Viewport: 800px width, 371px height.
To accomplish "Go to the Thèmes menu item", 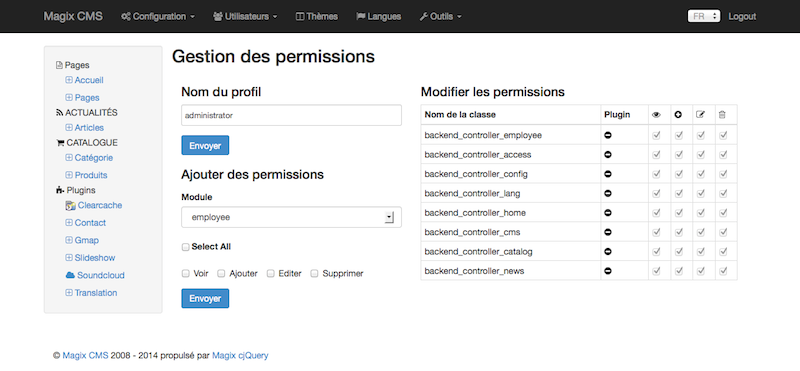I will (317, 16).
